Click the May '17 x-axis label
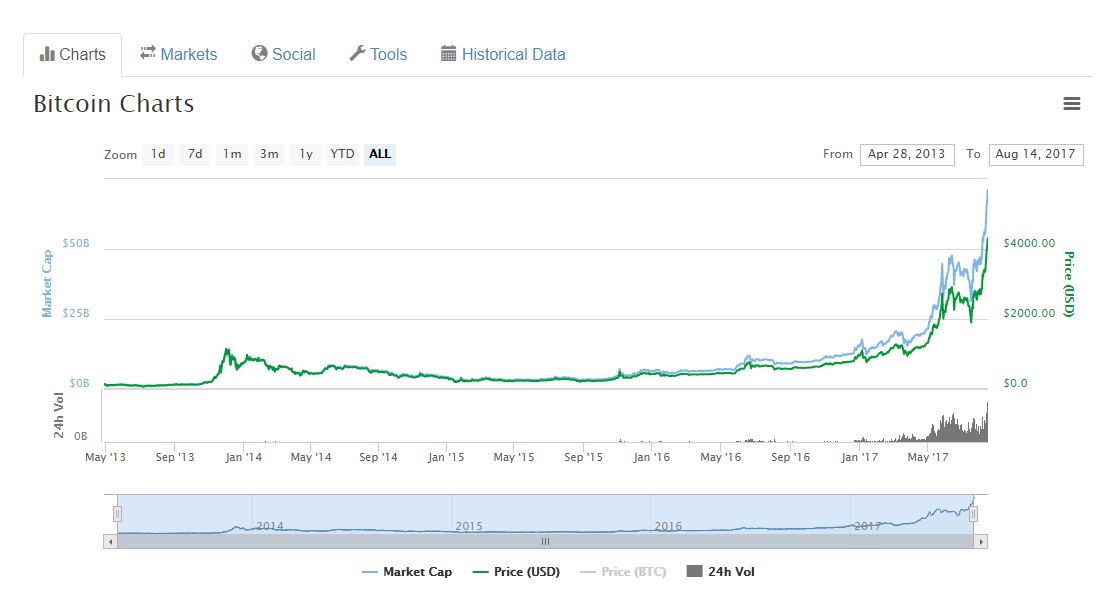1112x589 pixels. click(x=928, y=457)
